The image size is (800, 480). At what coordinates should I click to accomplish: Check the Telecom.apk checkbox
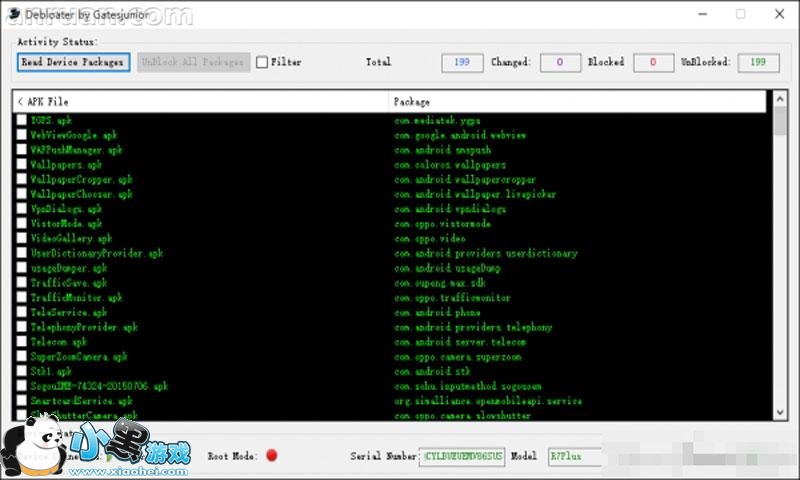click(x=22, y=342)
